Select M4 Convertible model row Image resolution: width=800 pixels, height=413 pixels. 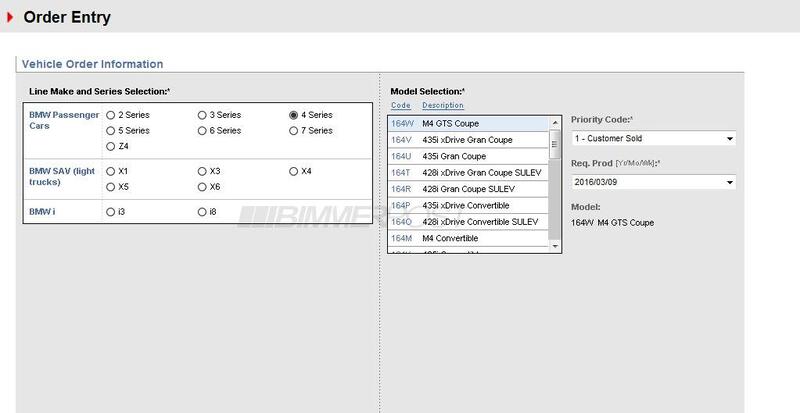468,238
